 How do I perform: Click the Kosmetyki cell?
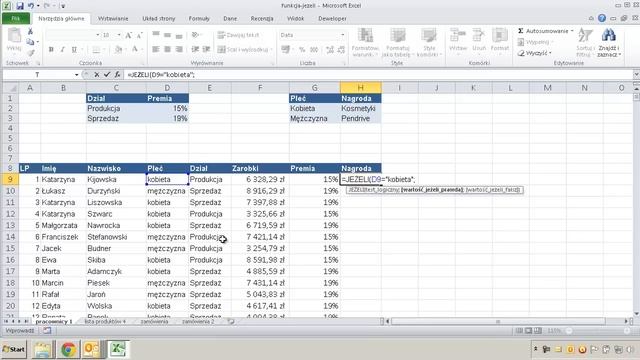(361, 109)
